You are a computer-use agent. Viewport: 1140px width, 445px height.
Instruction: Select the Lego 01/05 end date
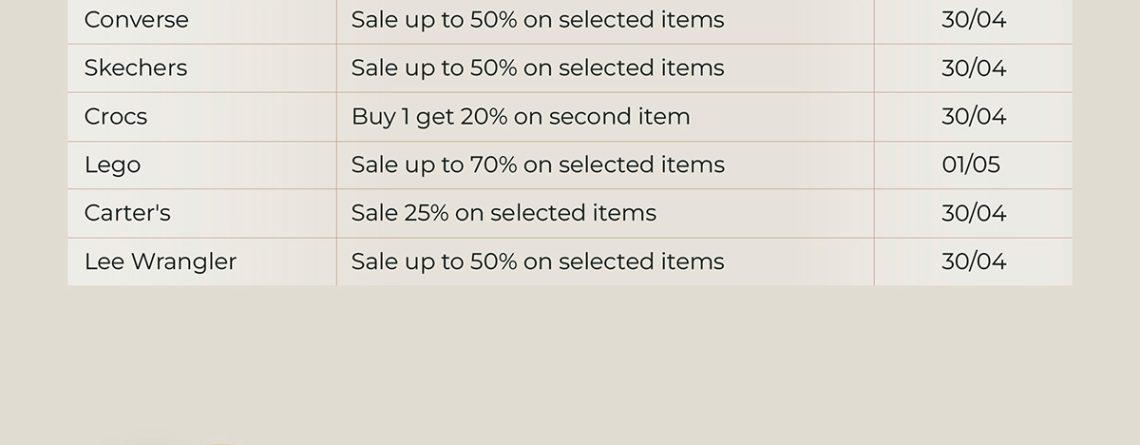click(x=971, y=165)
